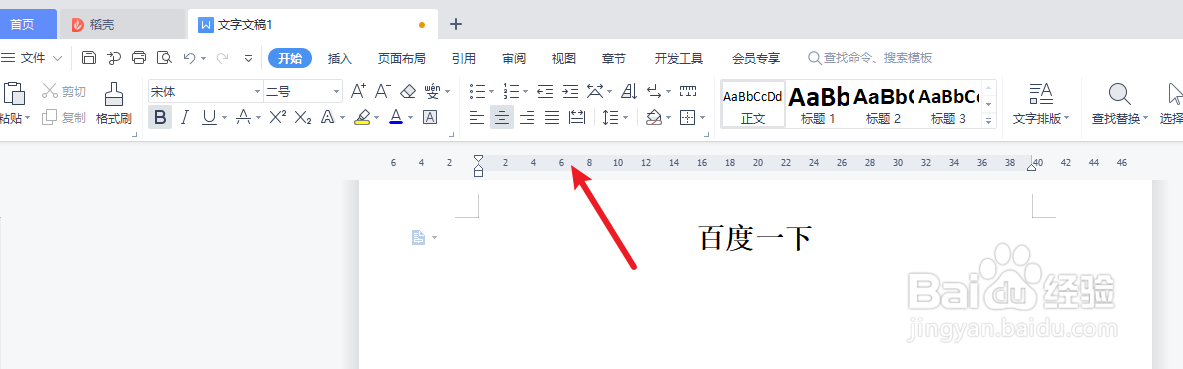1183x369 pixels.
Task: Click the blue font color A
Action: click(397, 117)
